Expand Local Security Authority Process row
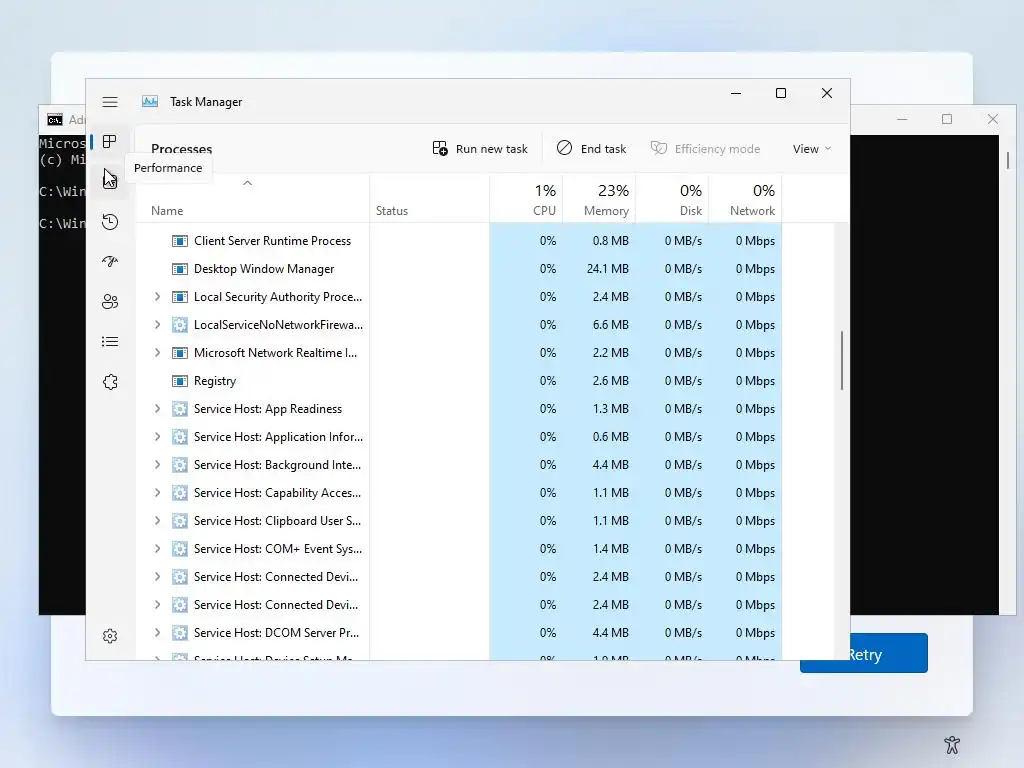1024x768 pixels. coord(157,297)
